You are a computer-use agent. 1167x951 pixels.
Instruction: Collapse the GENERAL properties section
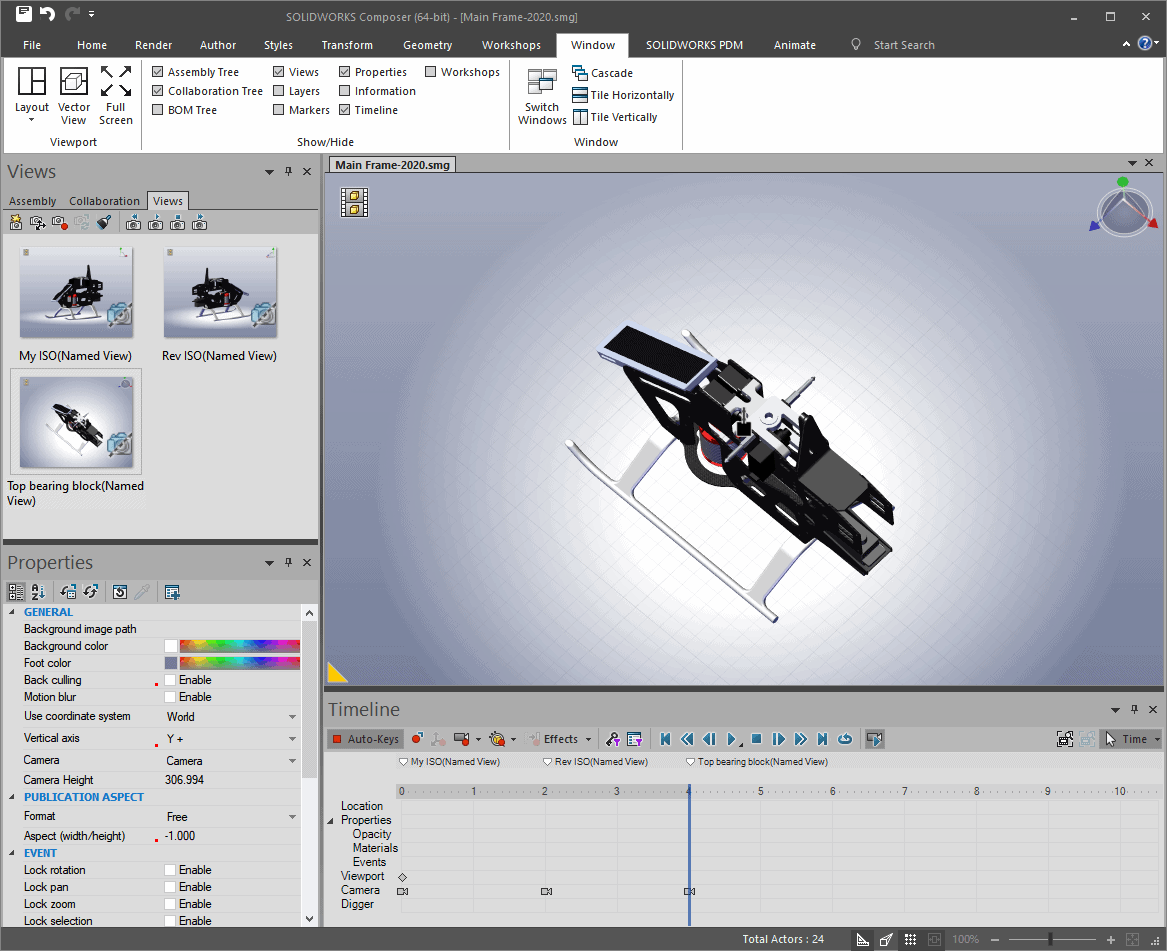coord(12,612)
